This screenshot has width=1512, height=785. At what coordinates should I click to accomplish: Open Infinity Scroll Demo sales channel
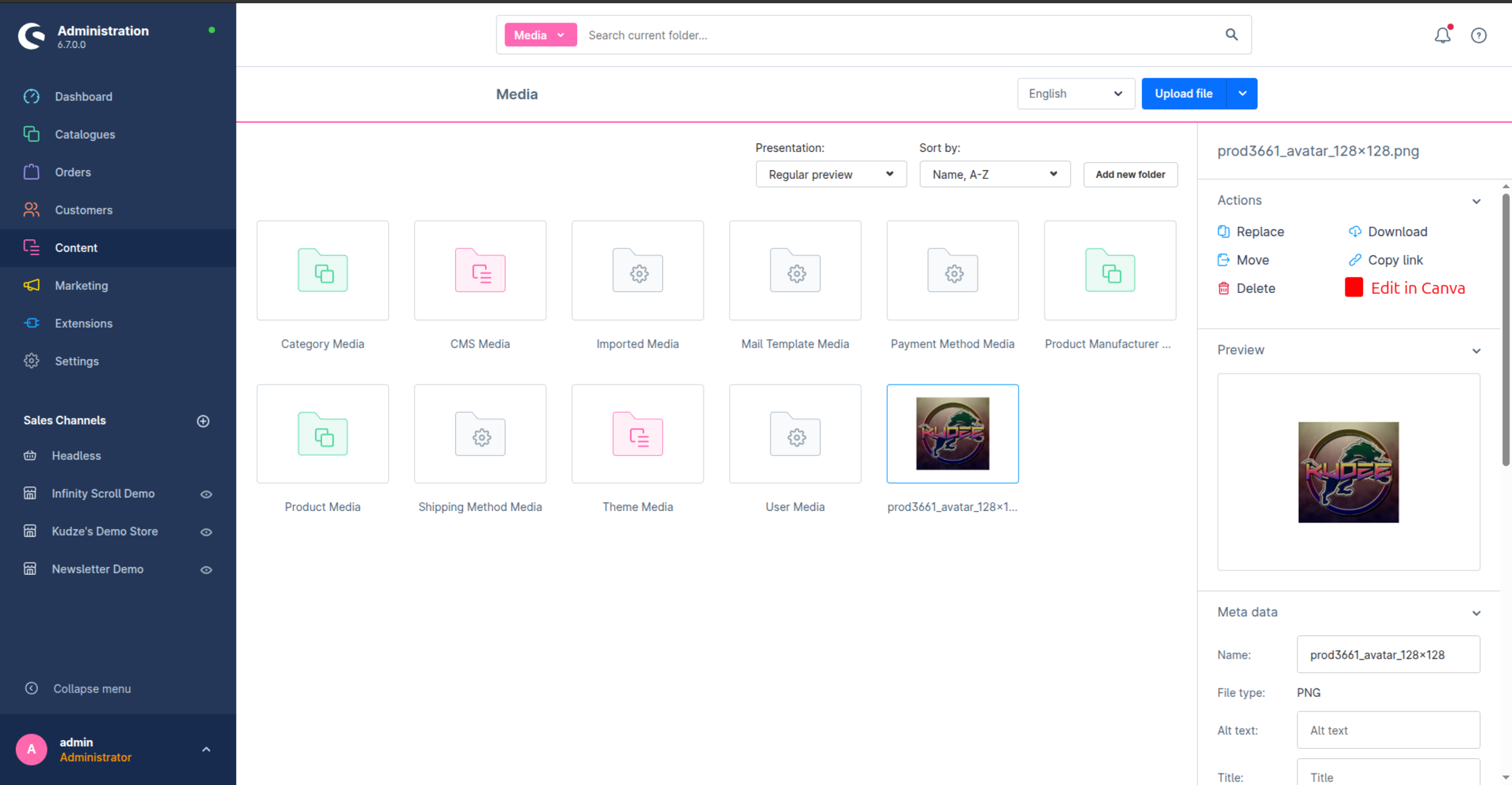click(103, 494)
